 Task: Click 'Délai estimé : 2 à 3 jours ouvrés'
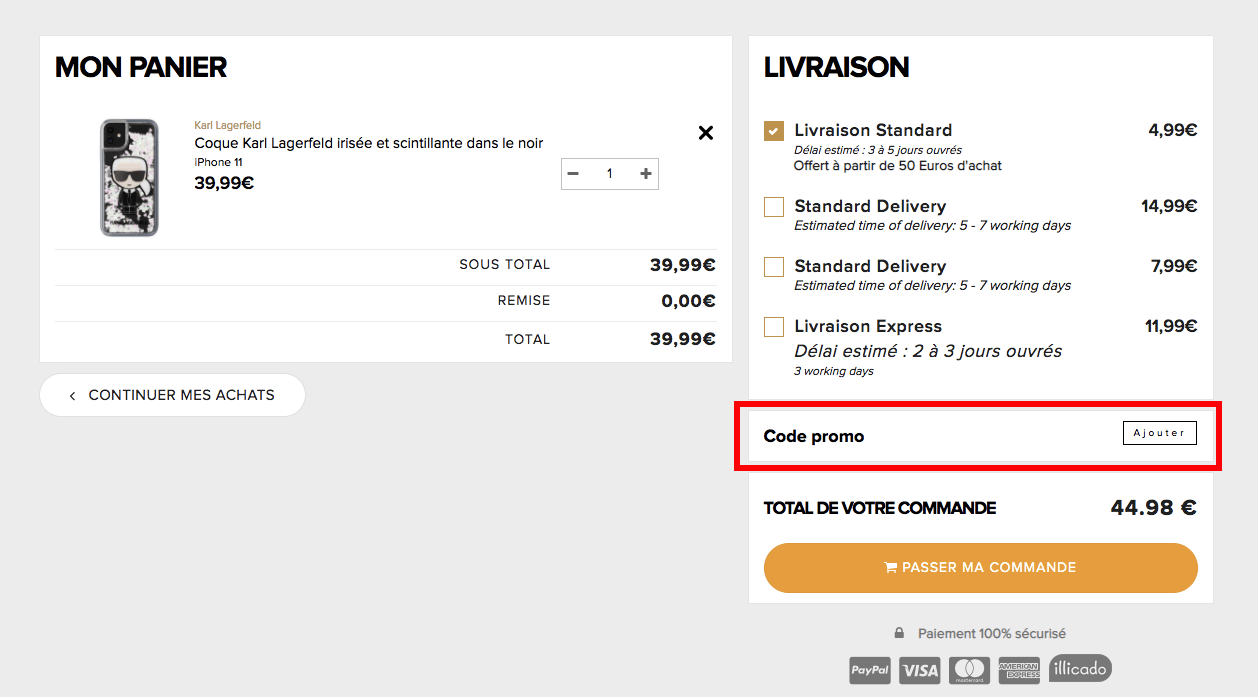click(x=928, y=351)
